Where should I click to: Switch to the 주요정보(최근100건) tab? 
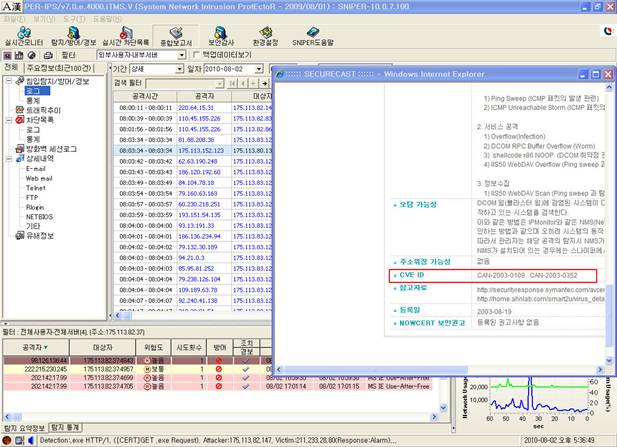tap(59, 67)
